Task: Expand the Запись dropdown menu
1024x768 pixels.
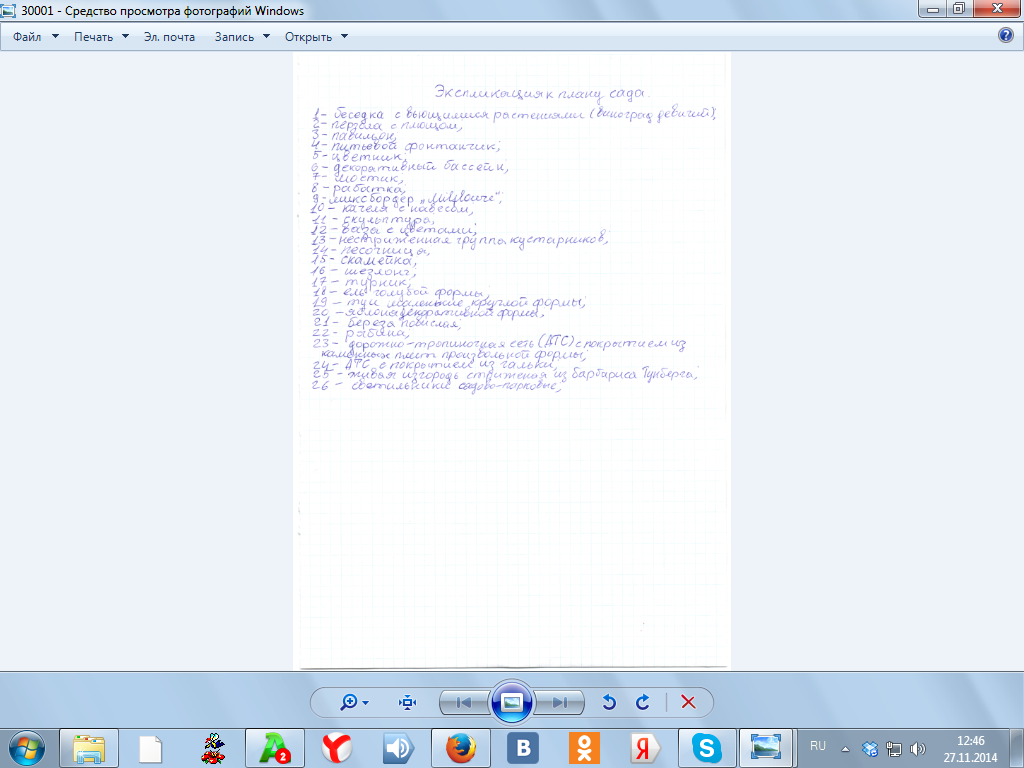Action: pos(242,37)
